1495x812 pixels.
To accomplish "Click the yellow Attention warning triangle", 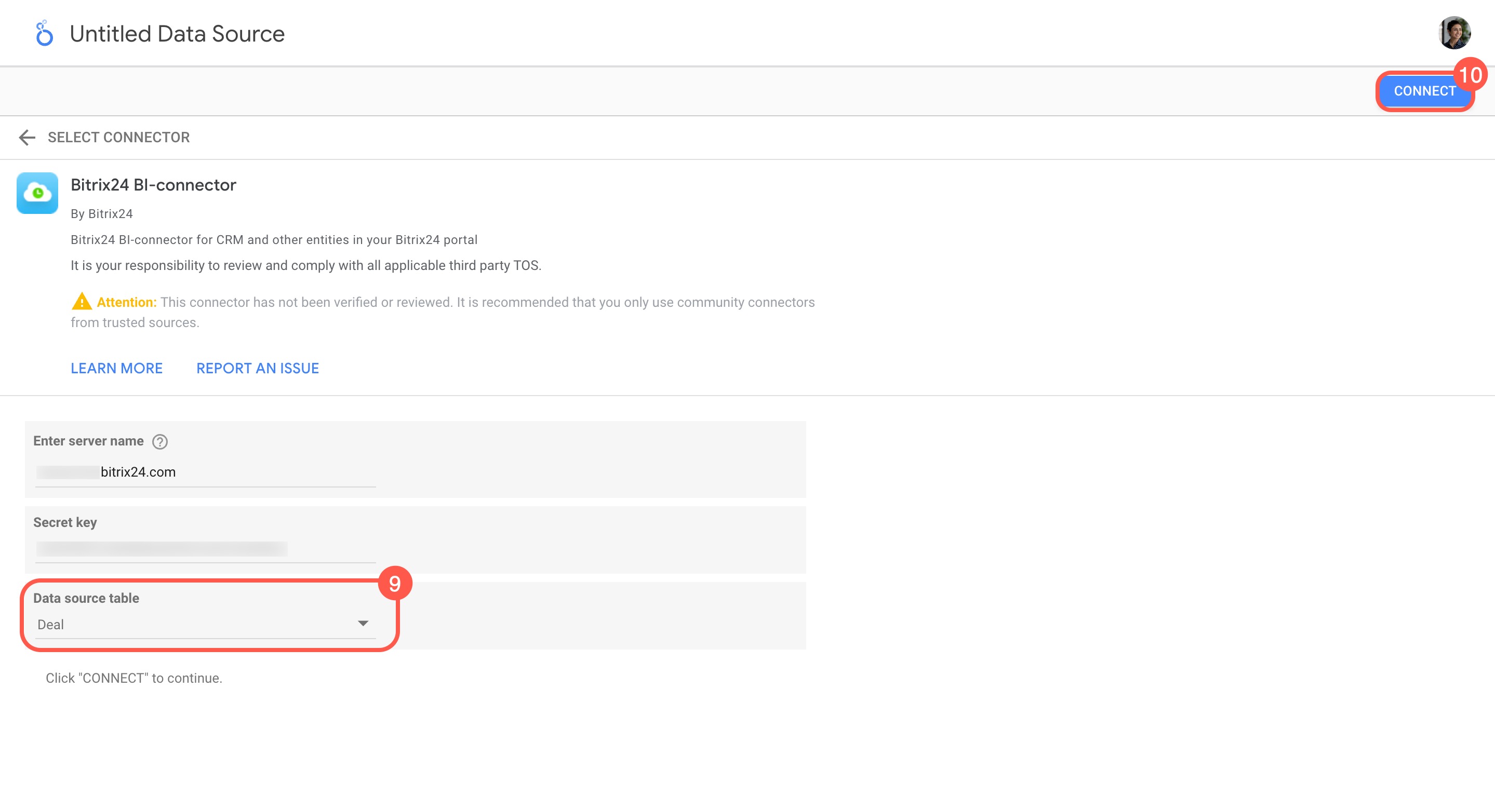I will pyautogui.click(x=81, y=302).
